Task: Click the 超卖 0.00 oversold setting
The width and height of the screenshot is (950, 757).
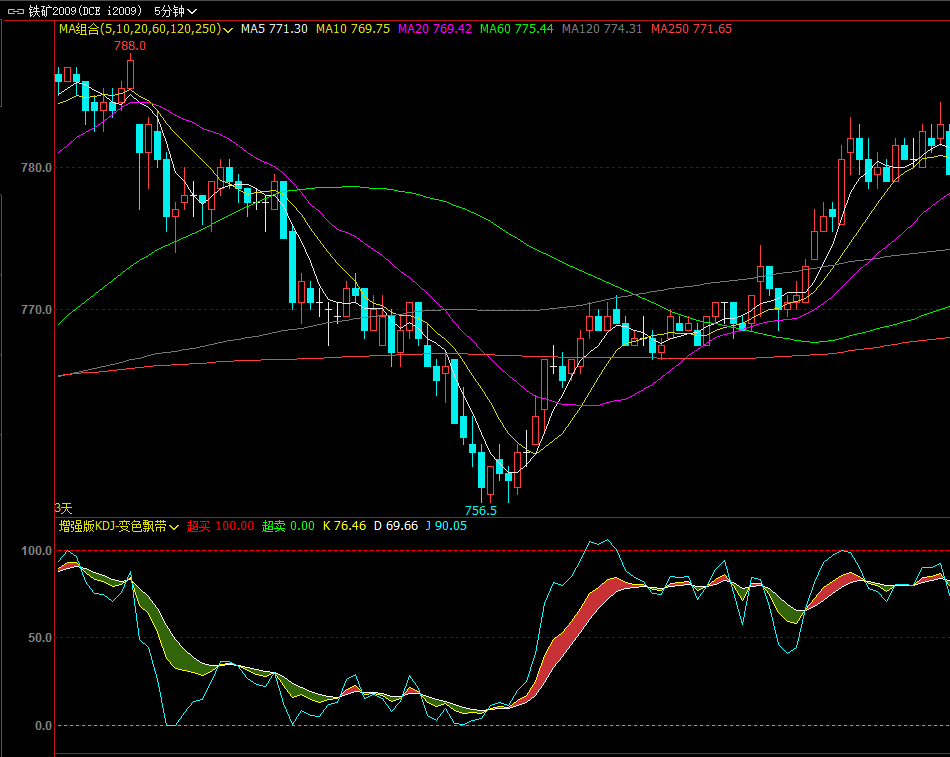Action: pyautogui.click(x=288, y=526)
